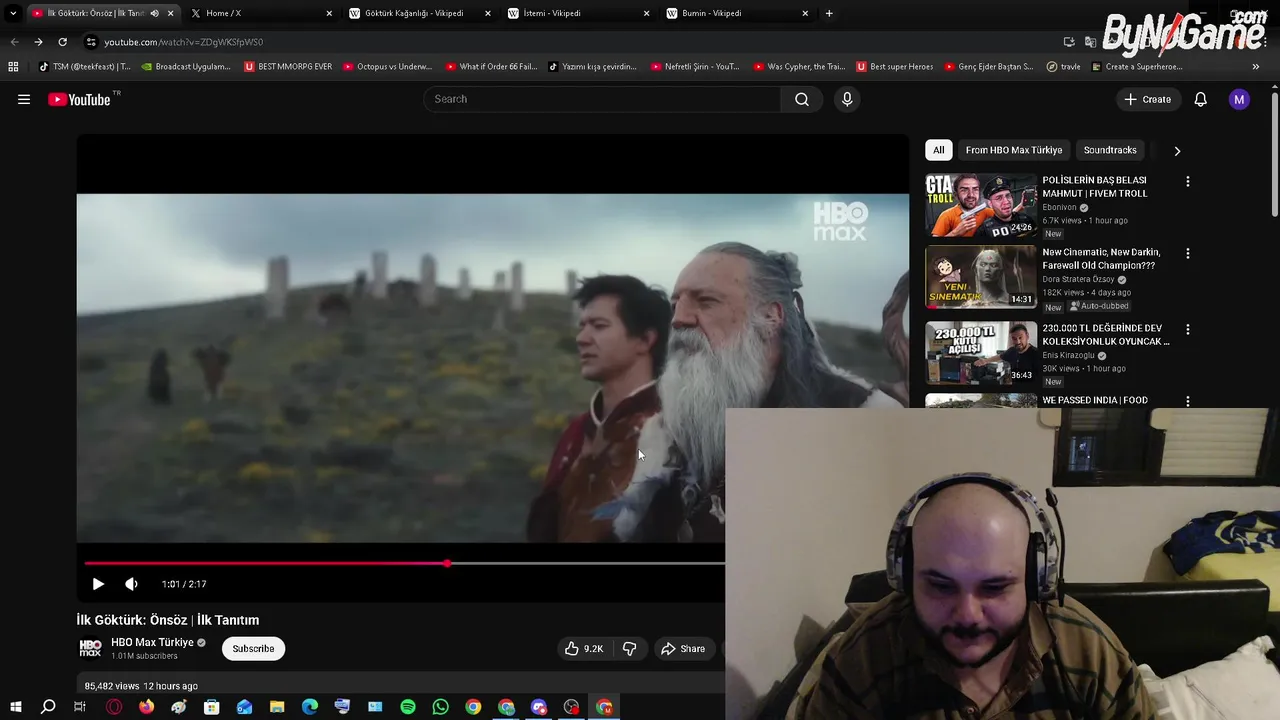Open Windows Start menu
The width and height of the screenshot is (1280, 720).
click(16, 707)
